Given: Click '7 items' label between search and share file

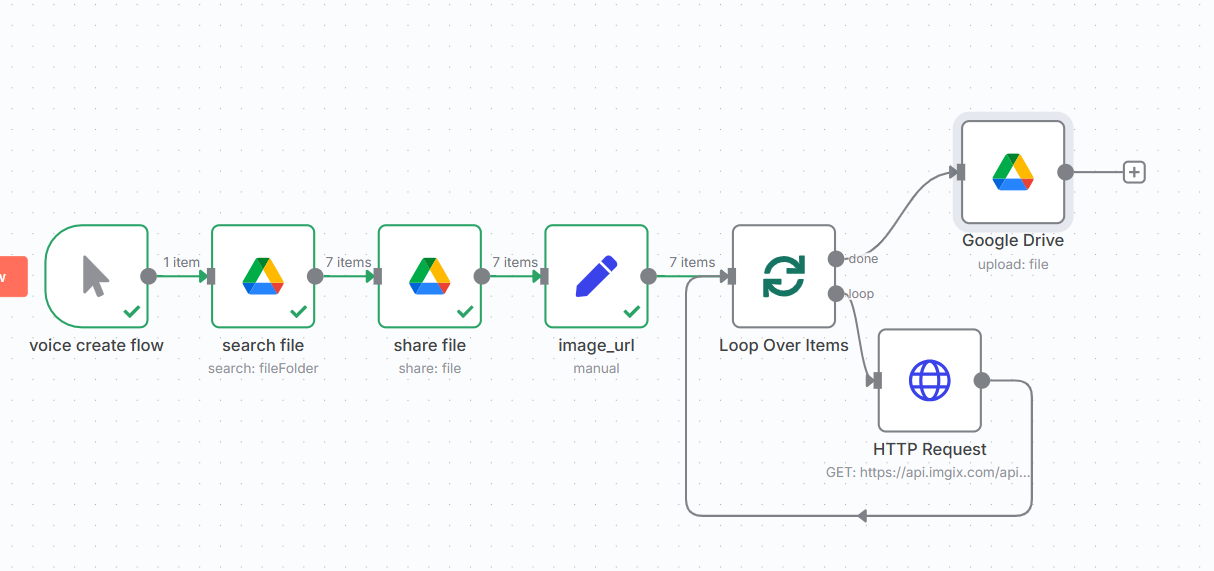Looking at the screenshot, I should pos(348,262).
